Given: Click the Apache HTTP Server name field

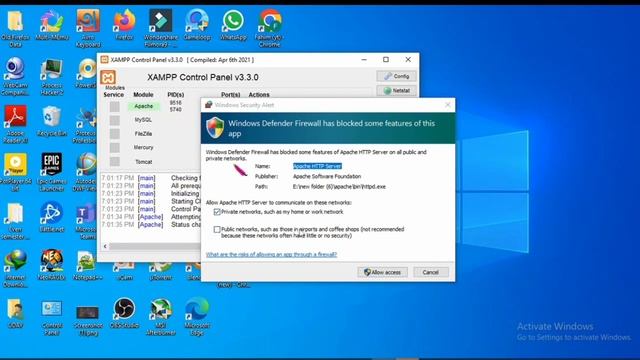Looking at the screenshot, I should [x=317, y=166].
